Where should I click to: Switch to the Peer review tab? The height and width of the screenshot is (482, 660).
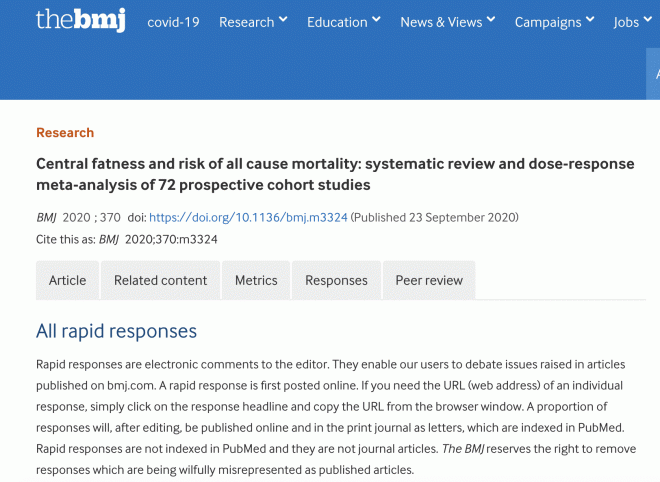coord(429,280)
